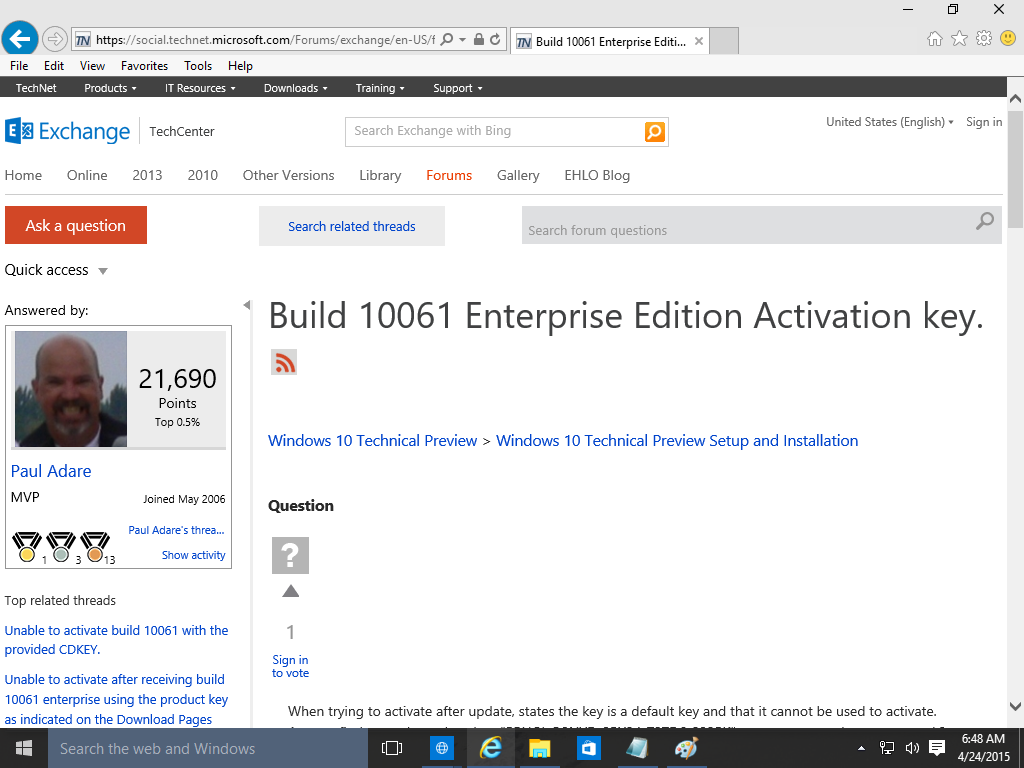This screenshot has width=1024, height=768.
Task: Open the EHLO Blog navigation tab
Action: 597,176
